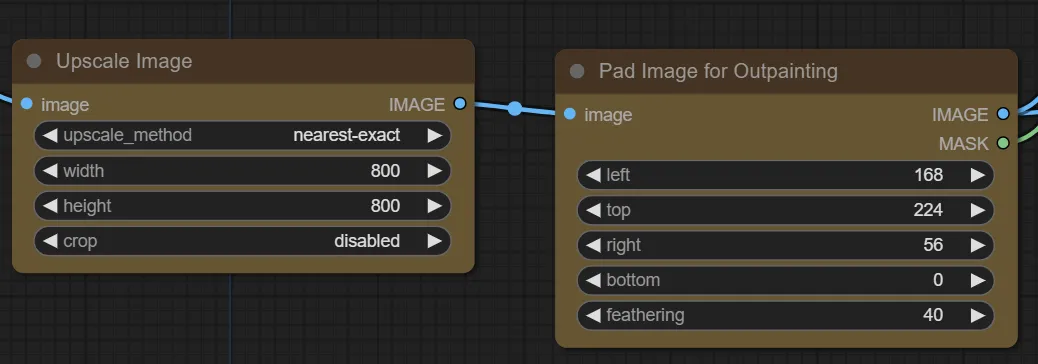This screenshot has width=1038, height=364.
Task: Click the feathering 40 value field
Action: 786,315
